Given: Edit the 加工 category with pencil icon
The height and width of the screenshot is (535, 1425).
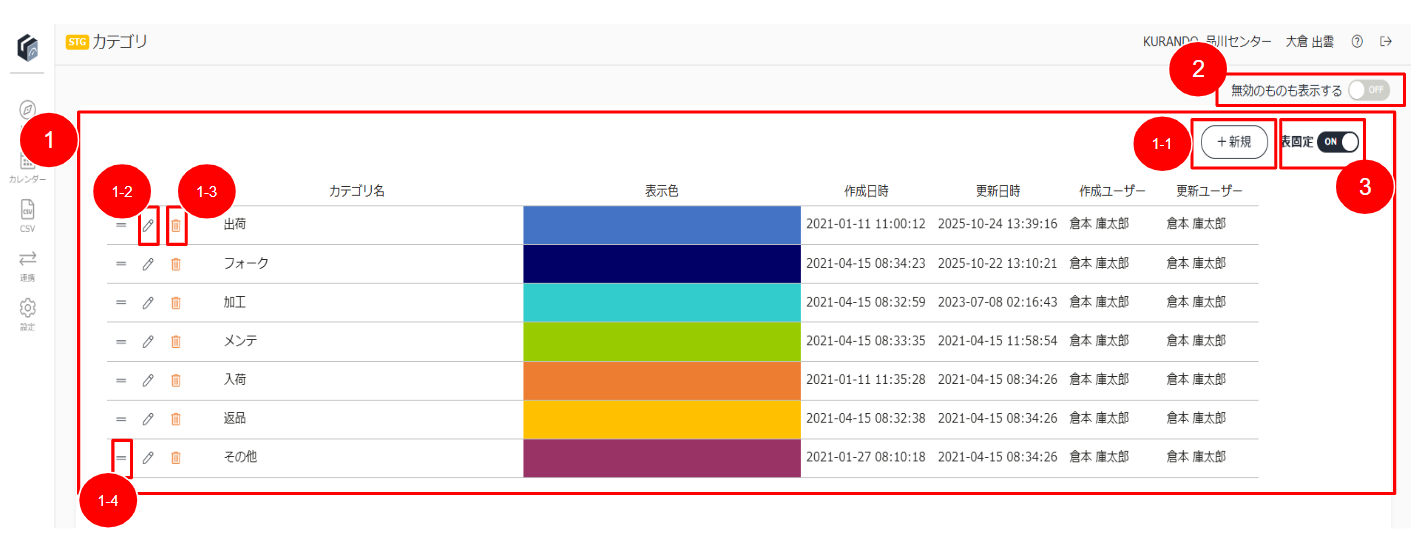Looking at the screenshot, I should (x=148, y=302).
